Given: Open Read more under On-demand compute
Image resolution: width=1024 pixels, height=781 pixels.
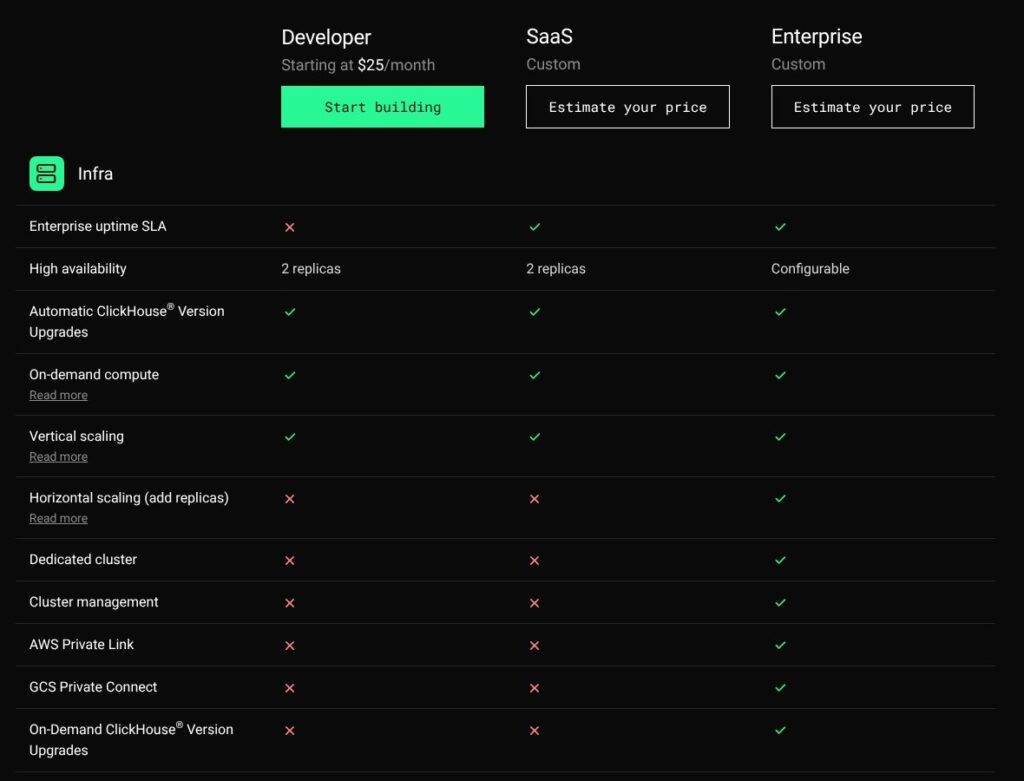Looking at the screenshot, I should [58, 395].
